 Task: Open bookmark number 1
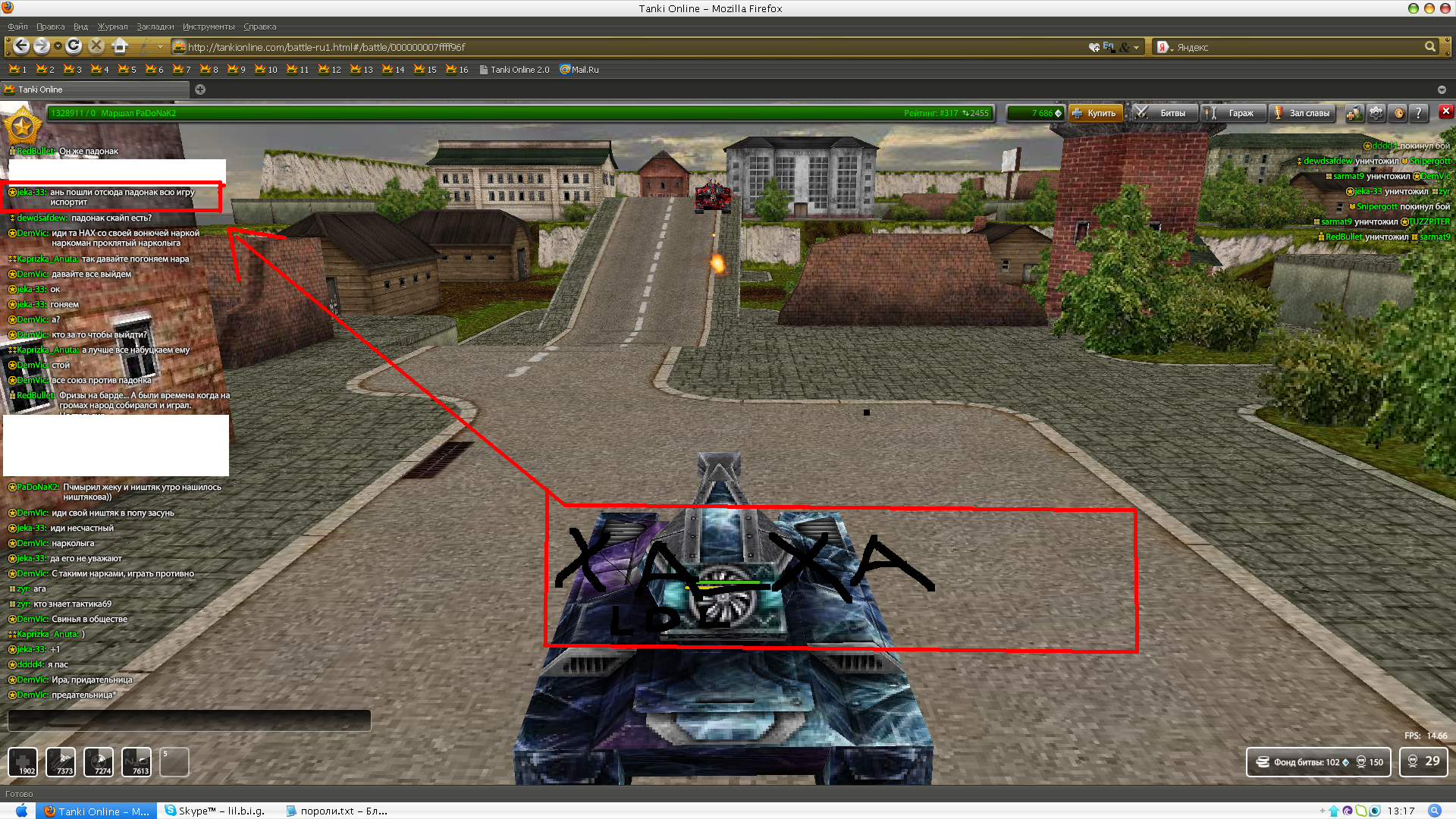coord(18,69)
